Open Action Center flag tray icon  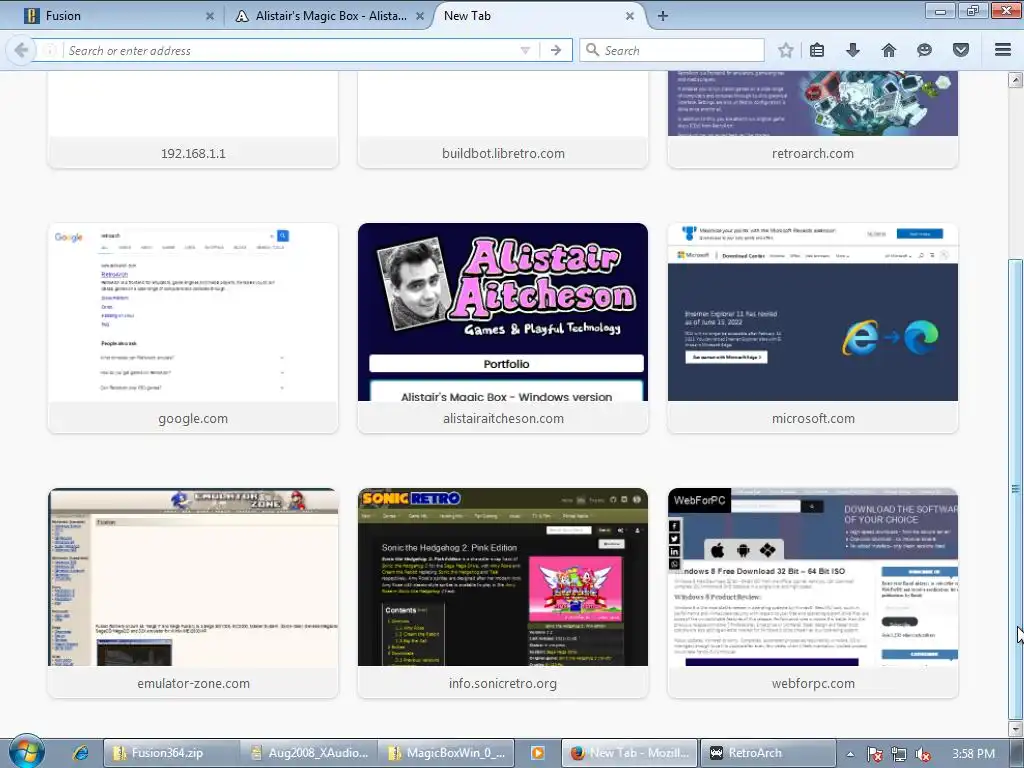[x=875, y=754]
